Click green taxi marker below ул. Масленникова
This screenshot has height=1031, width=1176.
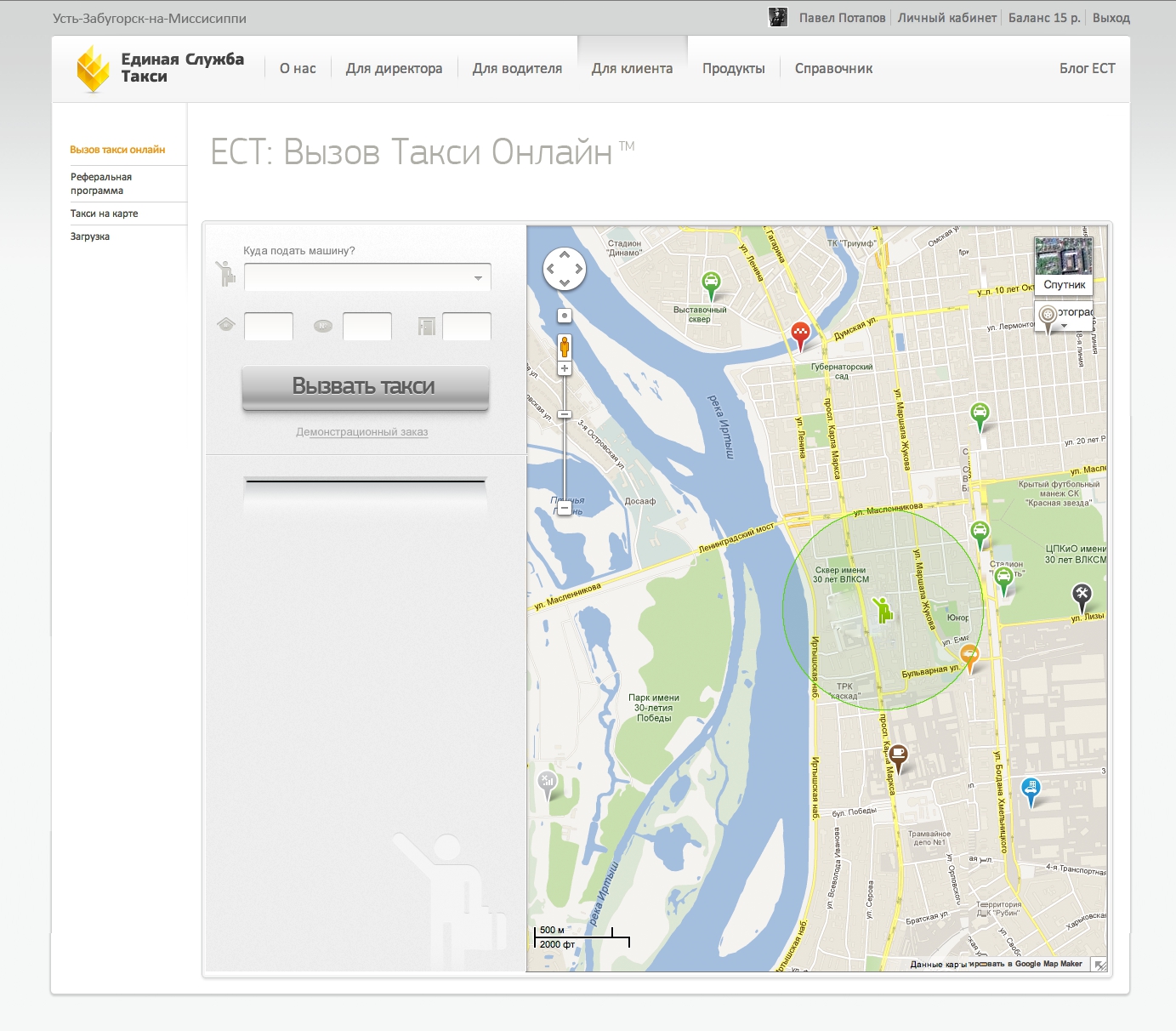click(x=980, y=535)
